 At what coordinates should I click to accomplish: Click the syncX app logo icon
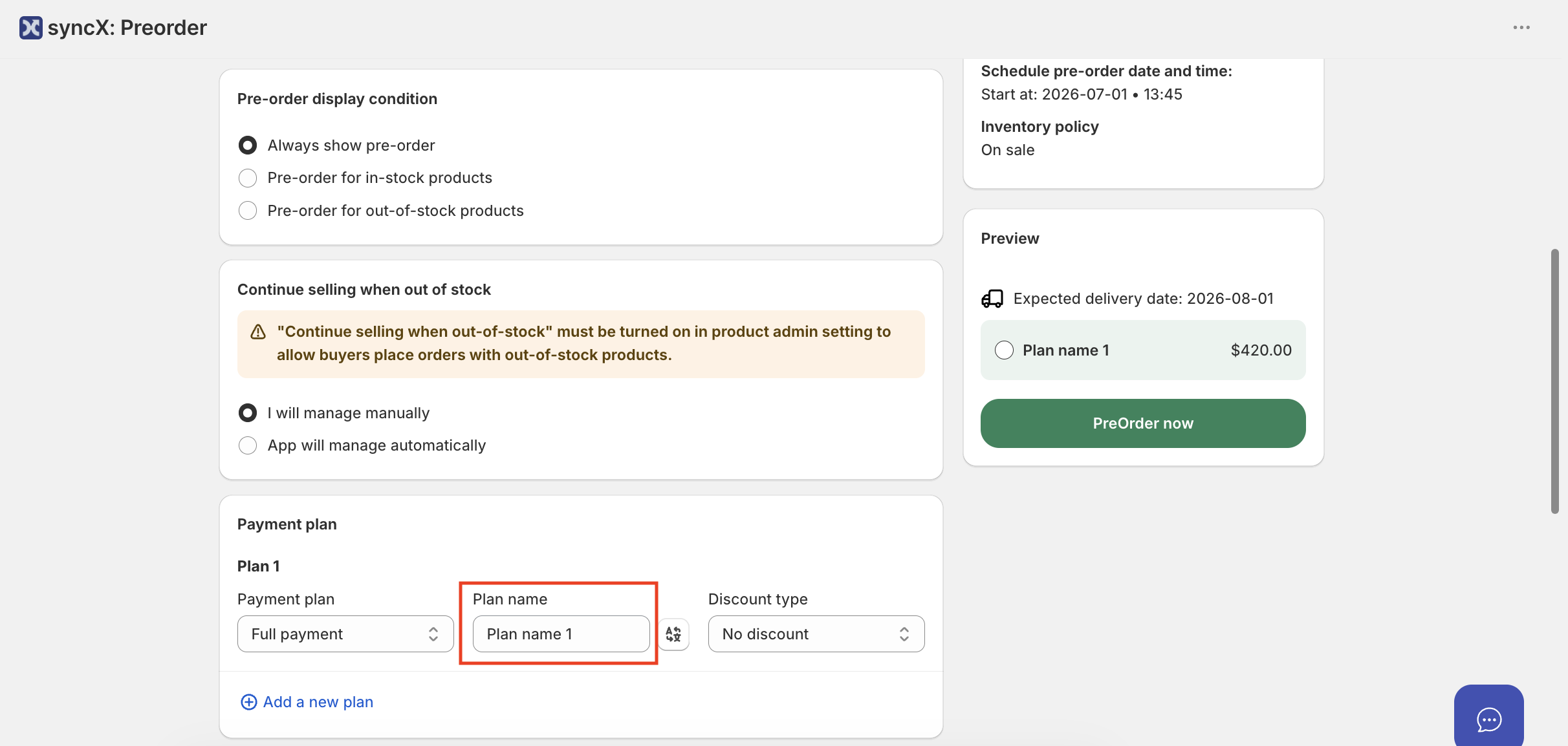tap(30, 28)
